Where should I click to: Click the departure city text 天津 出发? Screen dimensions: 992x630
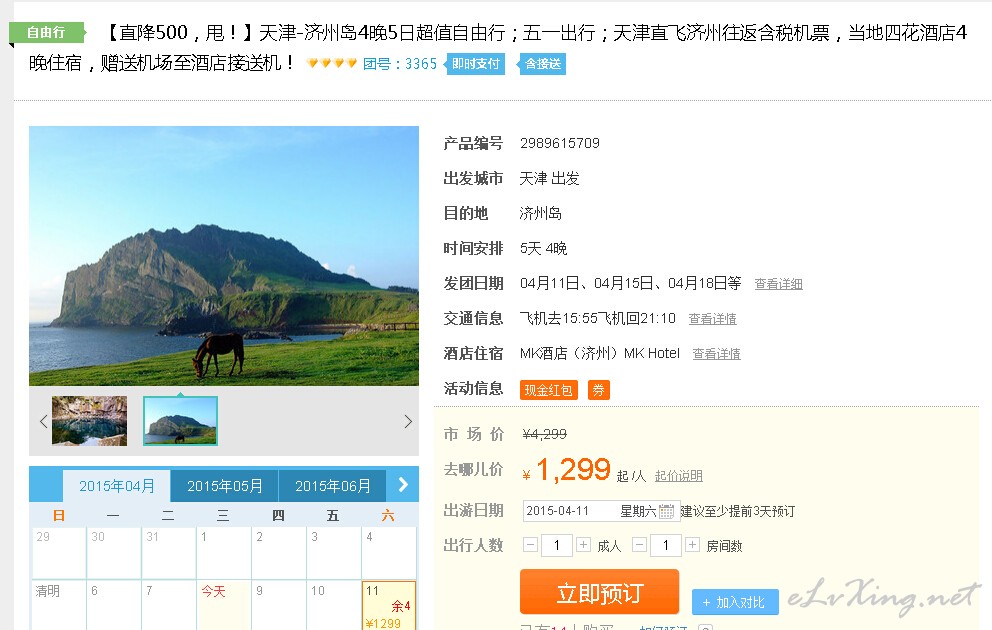coord(549,179)
